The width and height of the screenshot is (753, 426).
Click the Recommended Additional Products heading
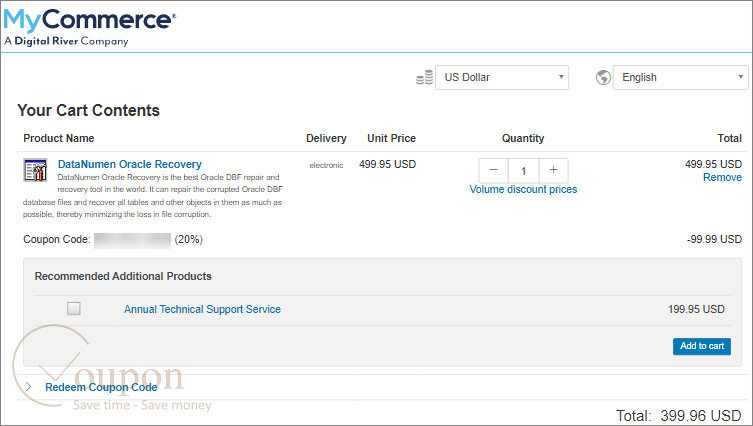coord(123,276)
